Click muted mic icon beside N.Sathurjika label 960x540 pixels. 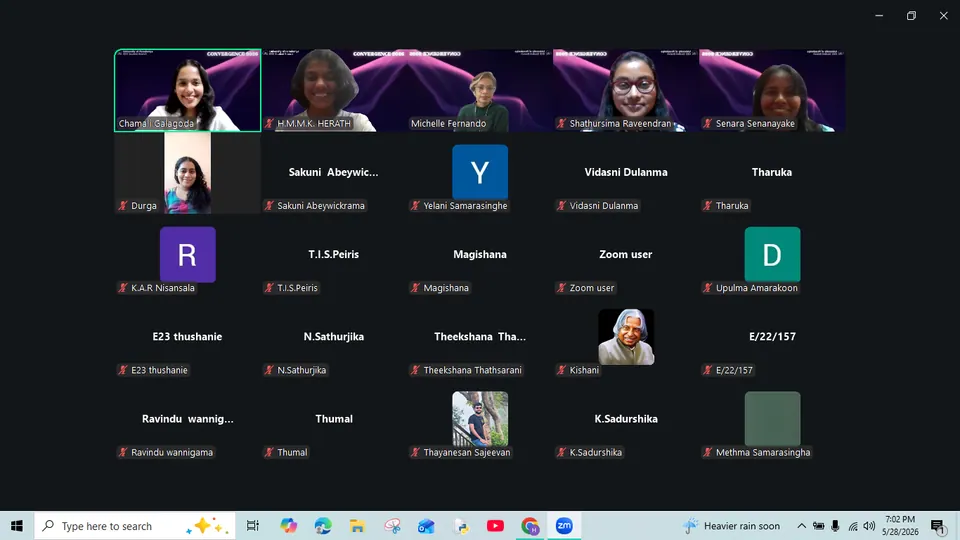269,370
